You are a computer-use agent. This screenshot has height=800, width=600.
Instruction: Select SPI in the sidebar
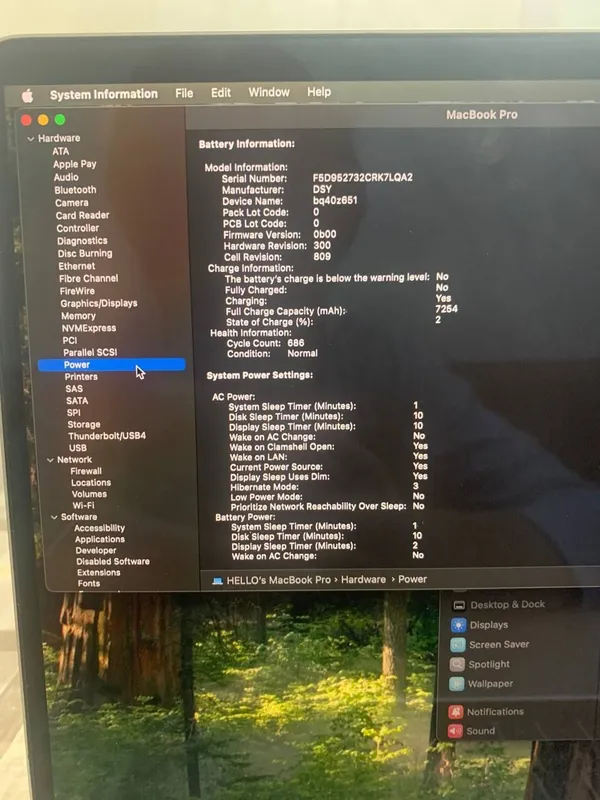(x=73, y=413)
